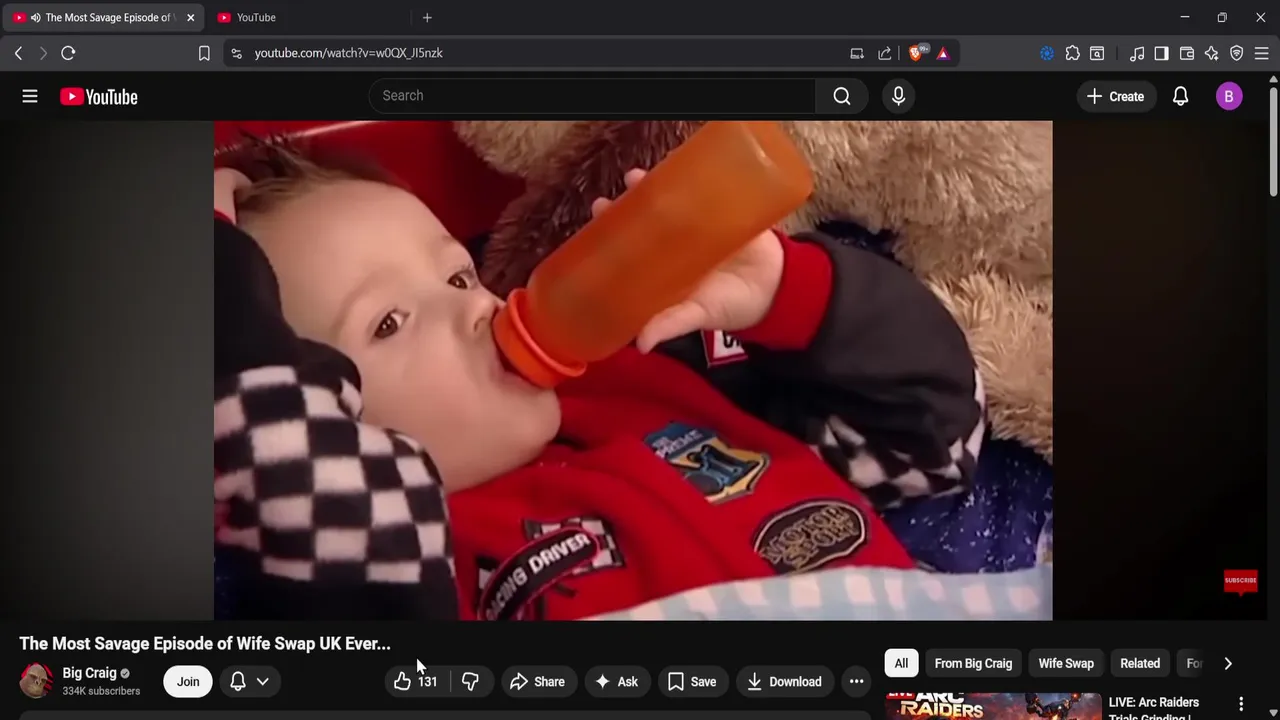Open LIVE Arc Raiders video thumbnail
Viewport: 1280px width, 720px height.
tap(993, 706)
